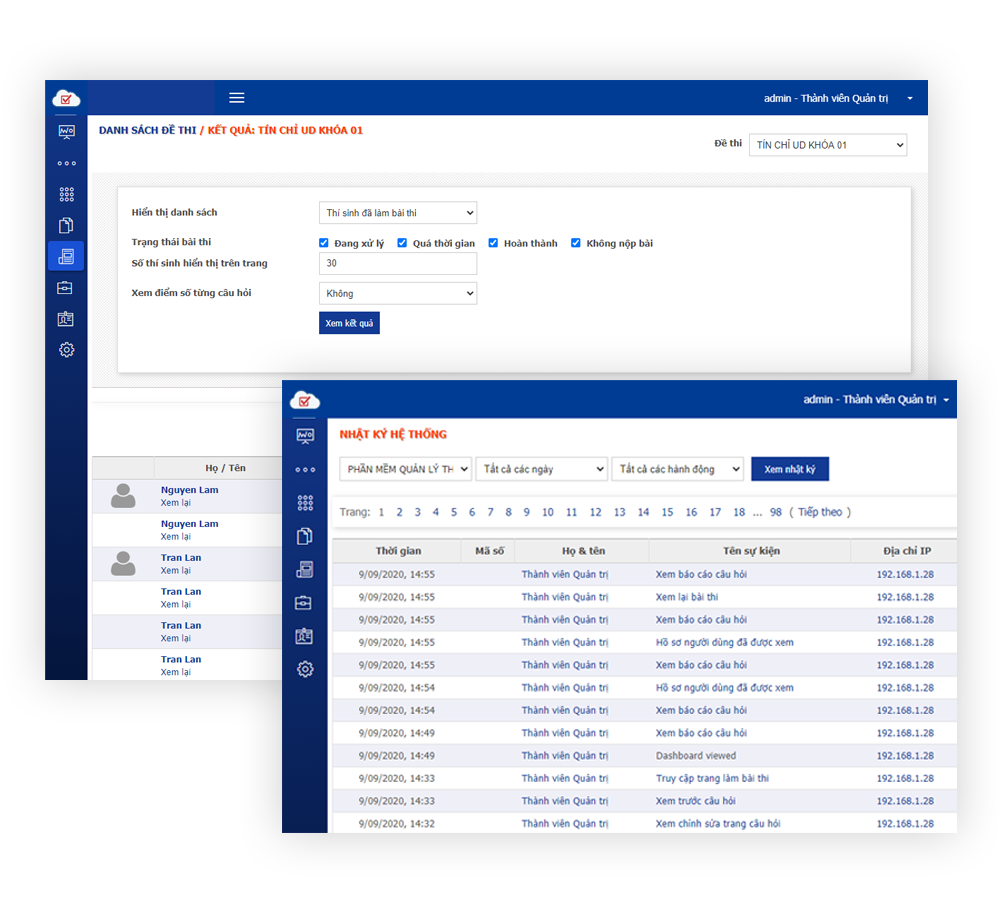1000x900 pixels.
Task: Click the Tiếp theo next page link
Action: coord(820,512)
